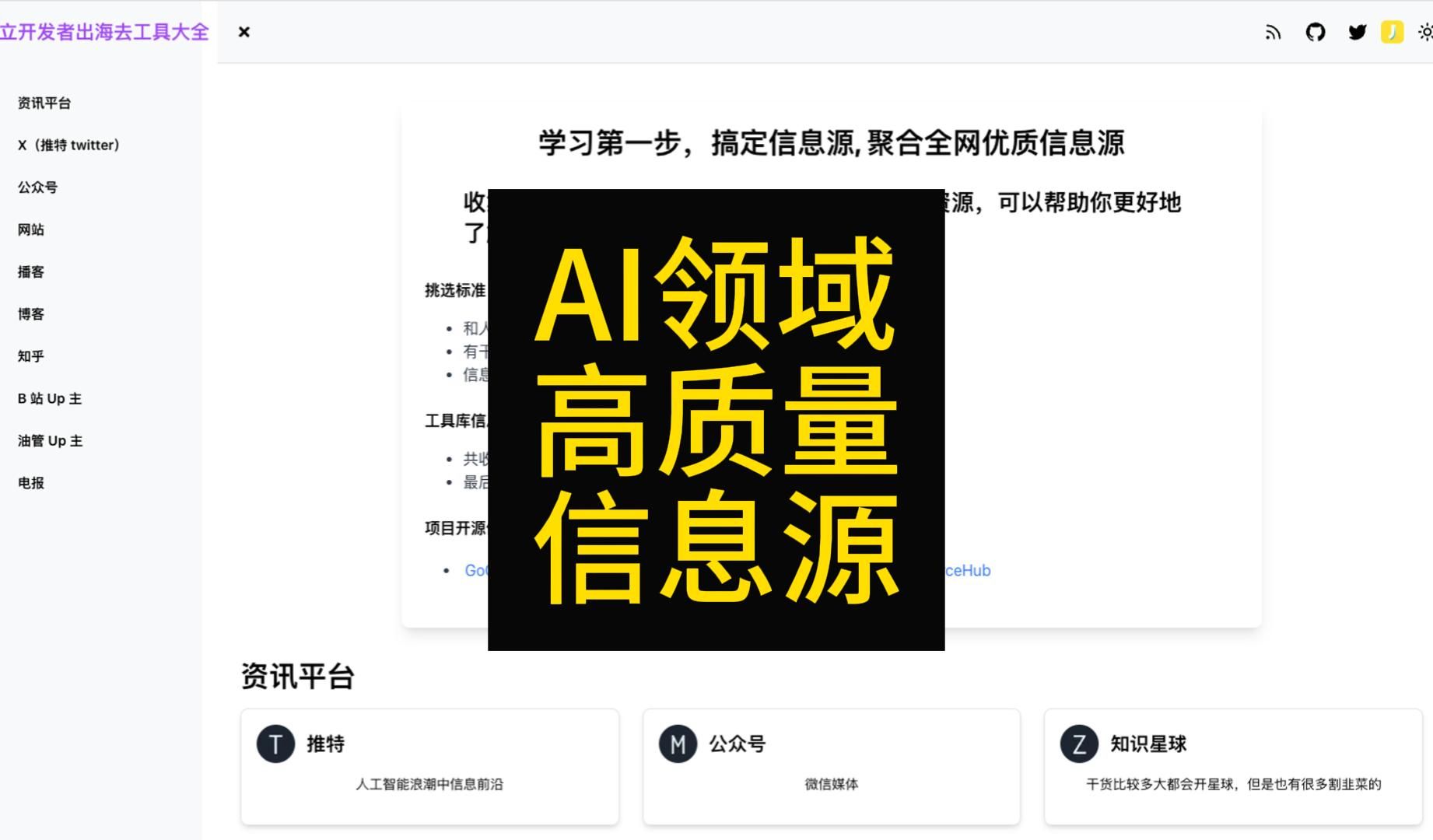
Task: Select 油管 Up 主 in sidebar
Action: (50, 440)
